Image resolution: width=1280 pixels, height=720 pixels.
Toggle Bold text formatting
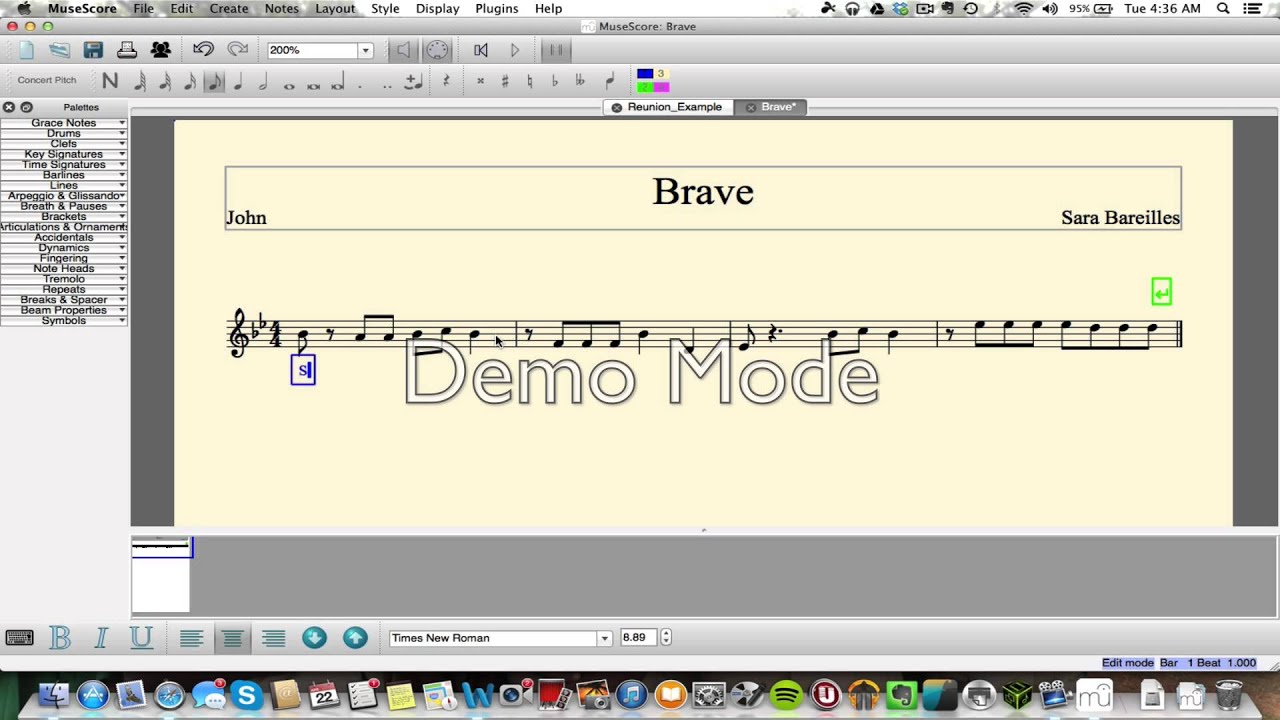60,638
